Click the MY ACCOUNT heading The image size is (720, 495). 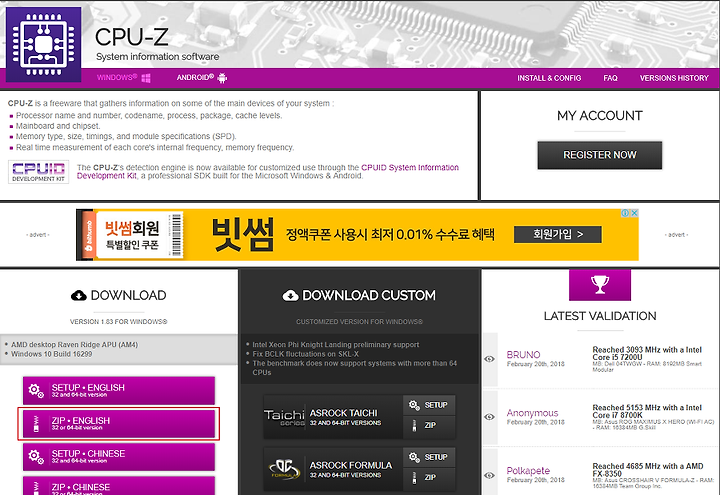(x=600, y=116)
